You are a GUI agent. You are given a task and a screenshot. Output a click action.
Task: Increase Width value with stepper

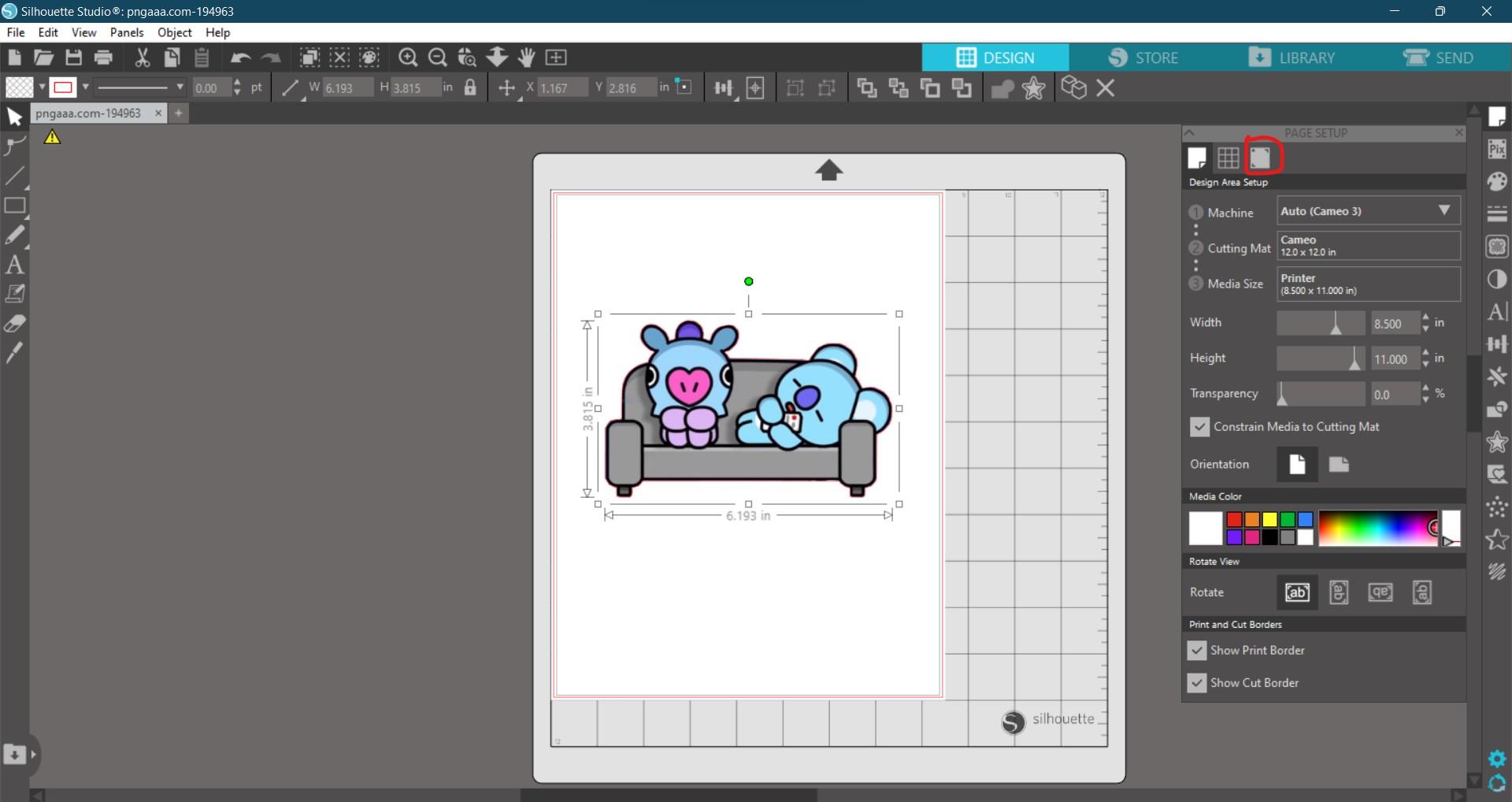[1425, 317]
